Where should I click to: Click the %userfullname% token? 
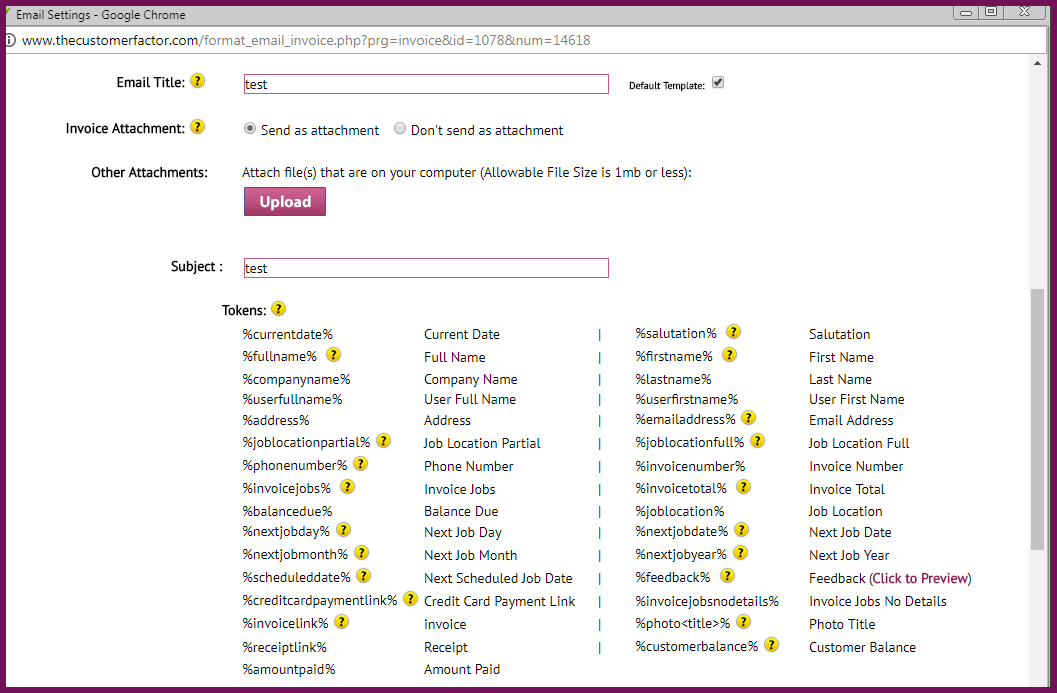pos(293,400)
